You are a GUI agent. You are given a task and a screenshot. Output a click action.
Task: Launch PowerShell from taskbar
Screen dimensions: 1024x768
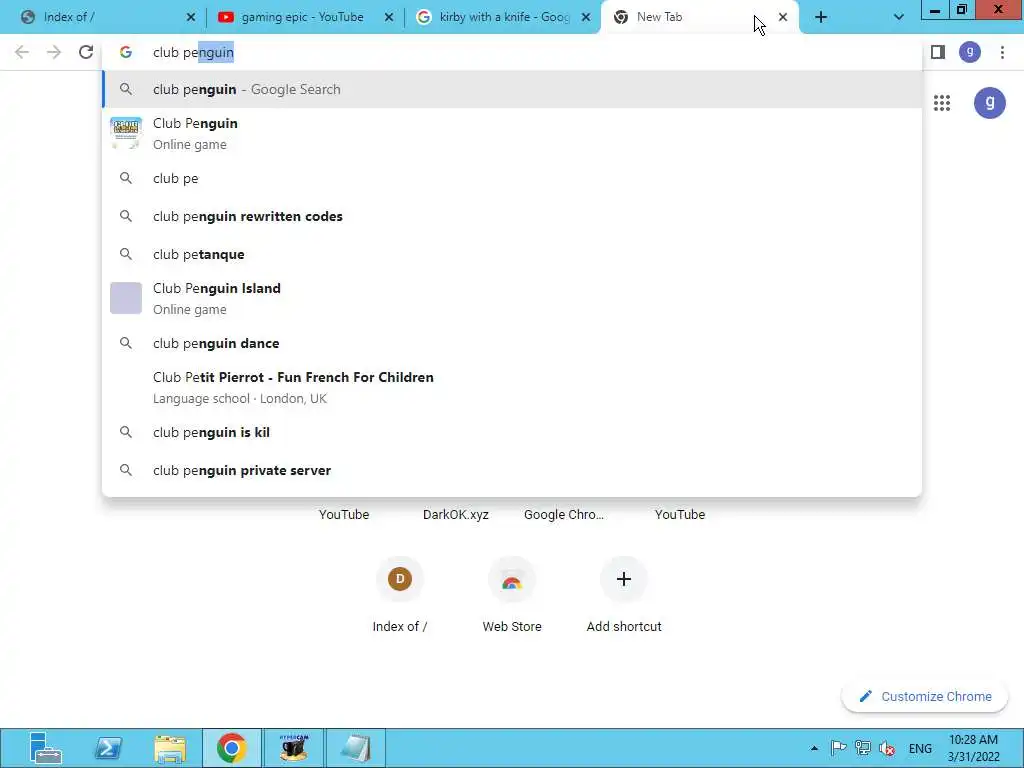(x=108, y=748)
